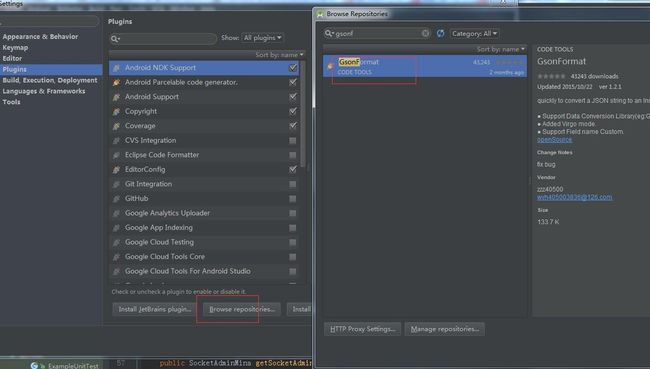650x369 pixels.
Task: Open Sort by name dropdown in Plugins list
Action: tap(279, 55)
